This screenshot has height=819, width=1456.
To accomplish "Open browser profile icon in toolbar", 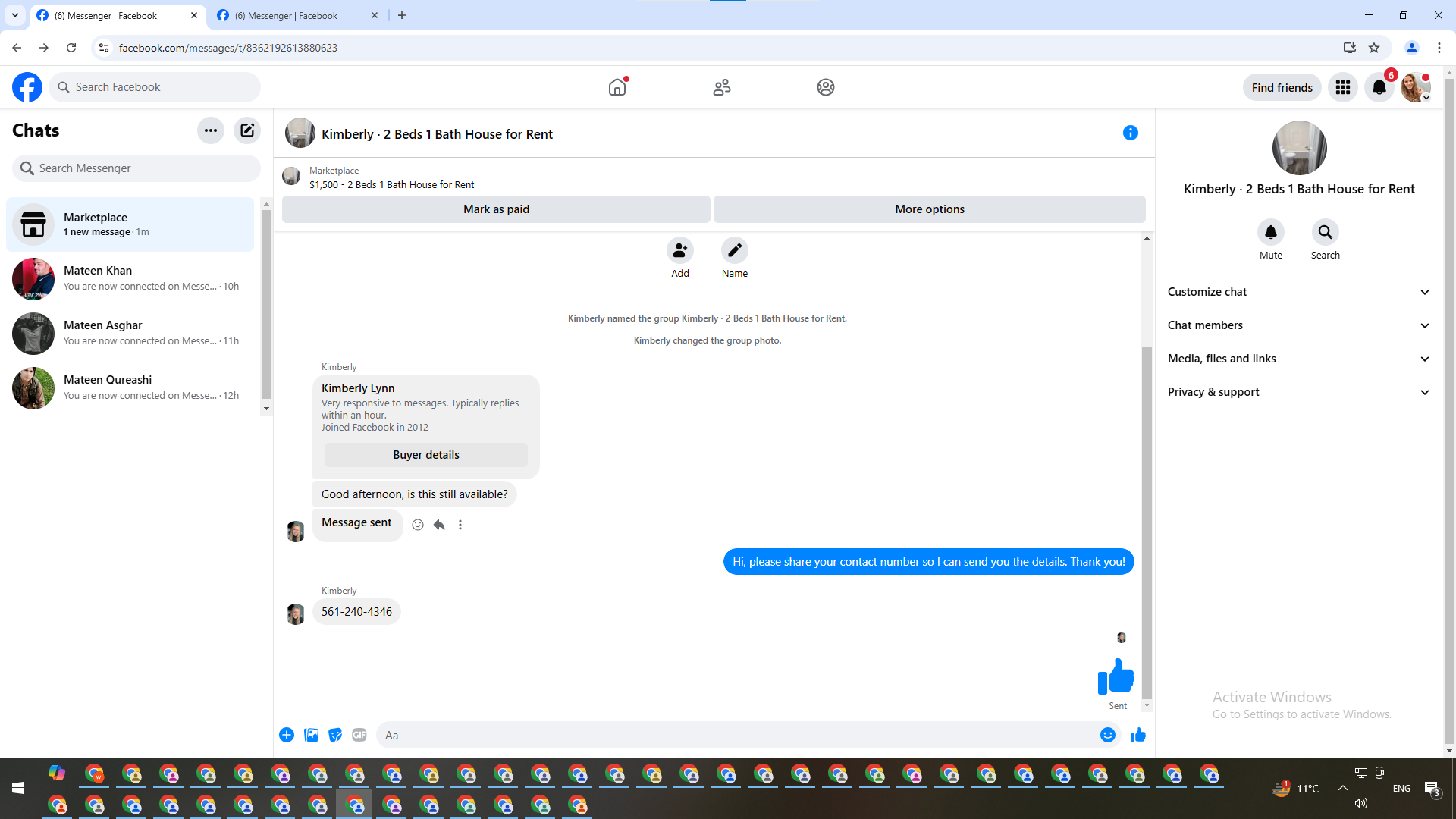I will pyautogui.click(x=1412, y=48).
